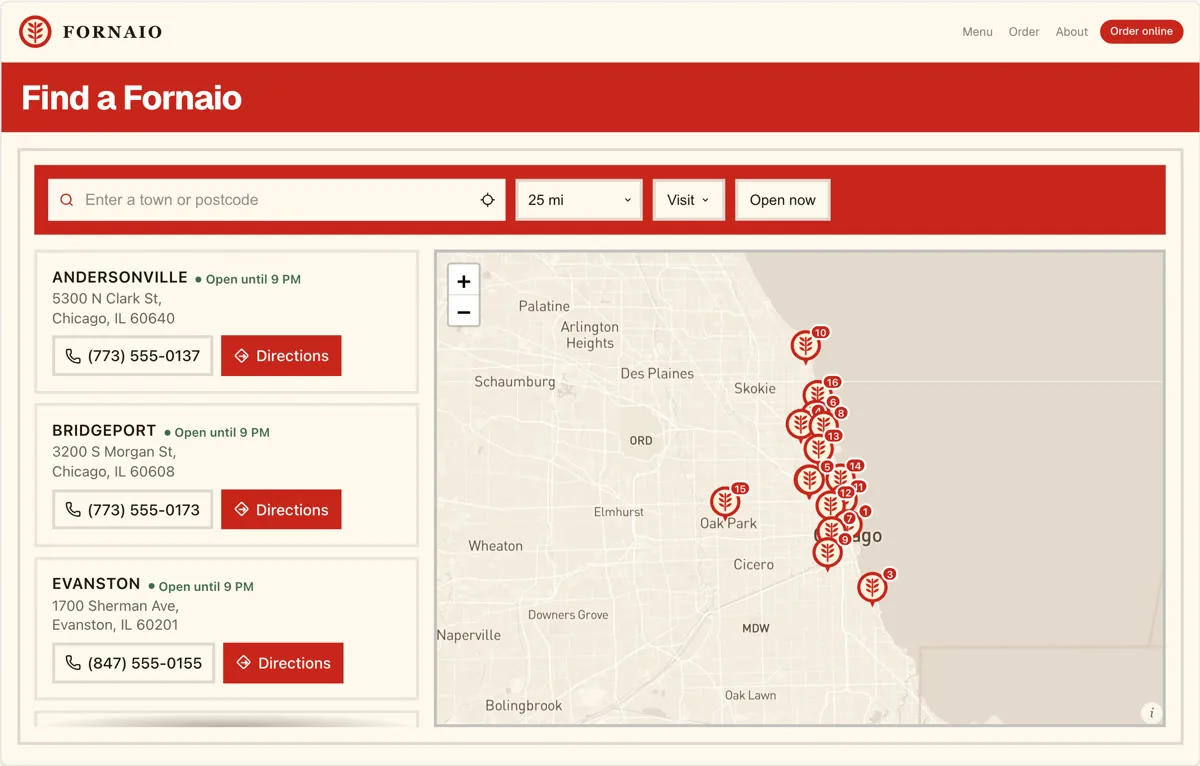Image resolution: width=1200 pixels, height=766 pixels.
Task: Click Evanston's 'Open until 9 PM' status
Action: pyautogui.click(x=201, y=586)
